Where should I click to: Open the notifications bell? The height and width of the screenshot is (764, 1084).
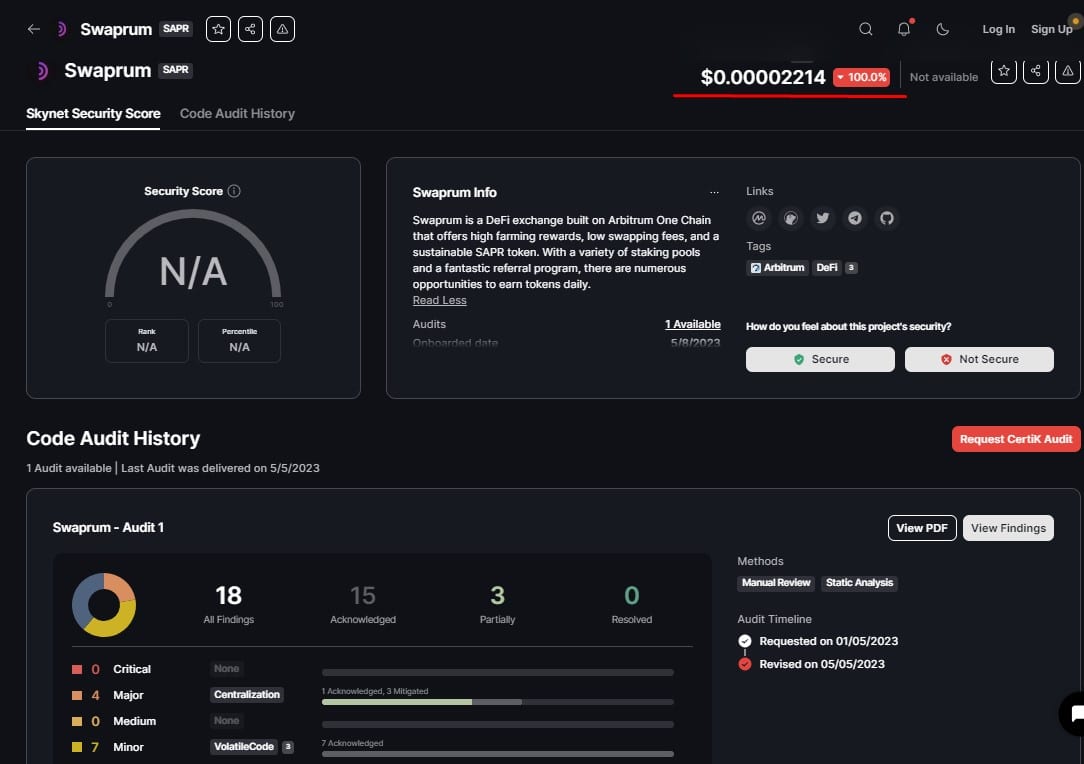[x=904, y=29]
